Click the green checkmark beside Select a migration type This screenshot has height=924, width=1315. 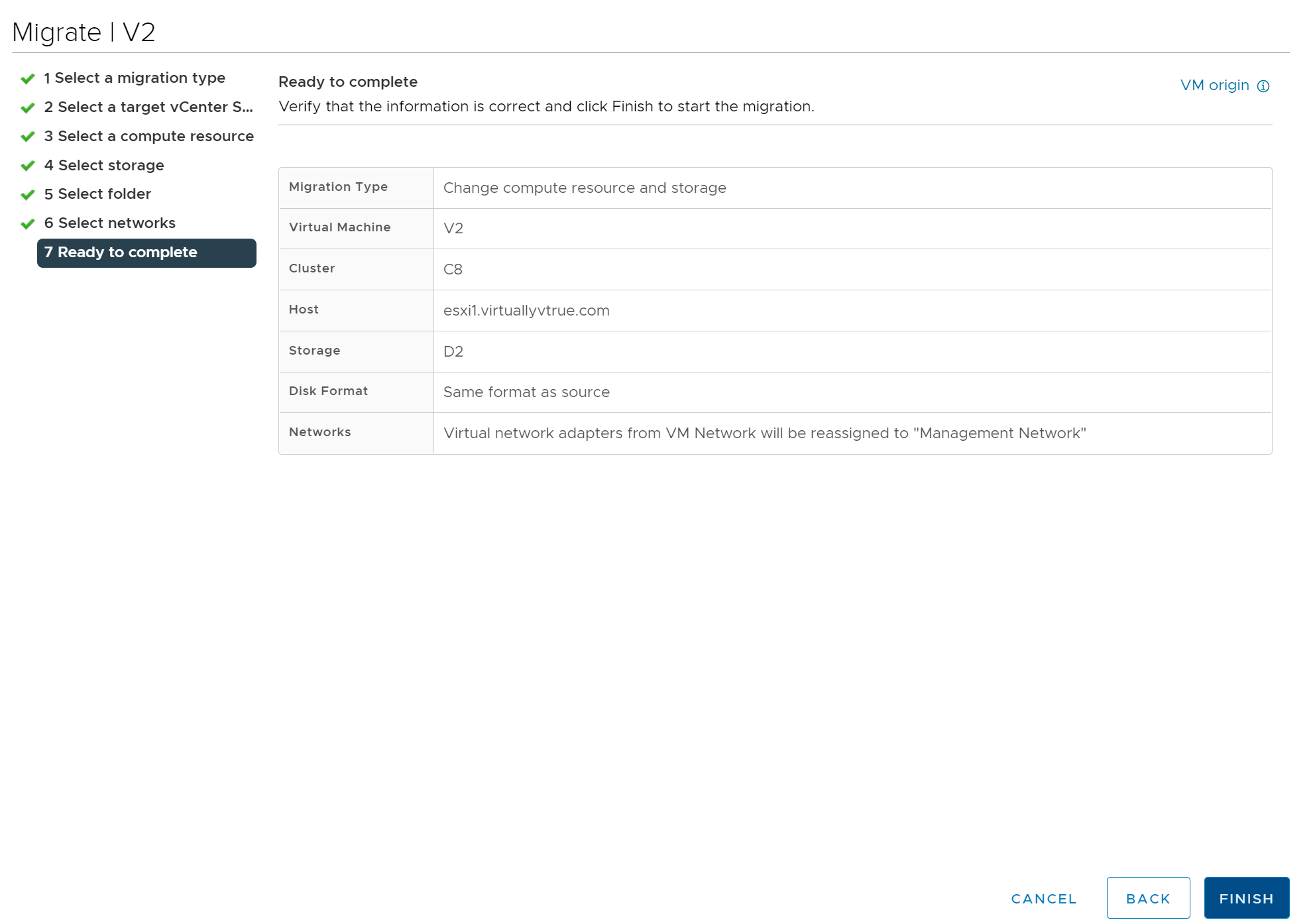pyautogui.click(x=27, y=78)
